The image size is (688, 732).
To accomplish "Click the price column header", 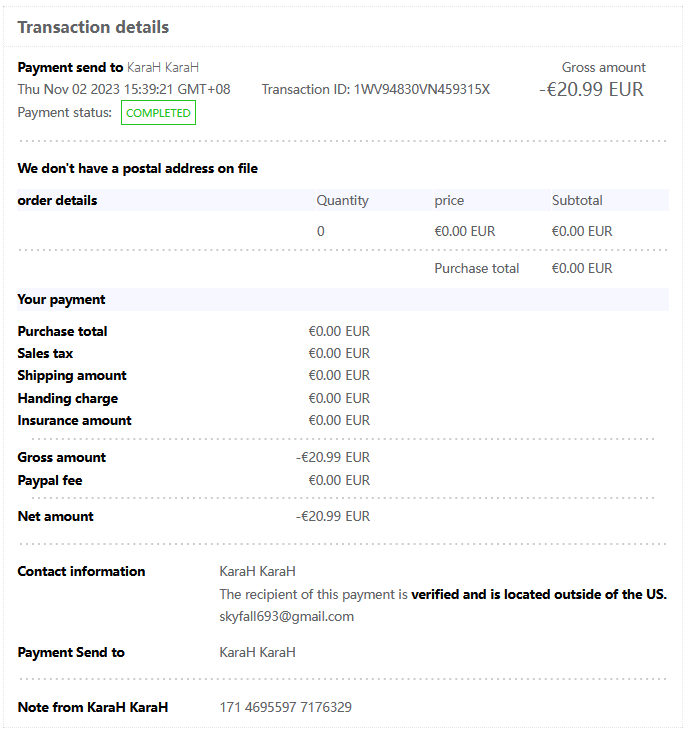I will 449,200.
